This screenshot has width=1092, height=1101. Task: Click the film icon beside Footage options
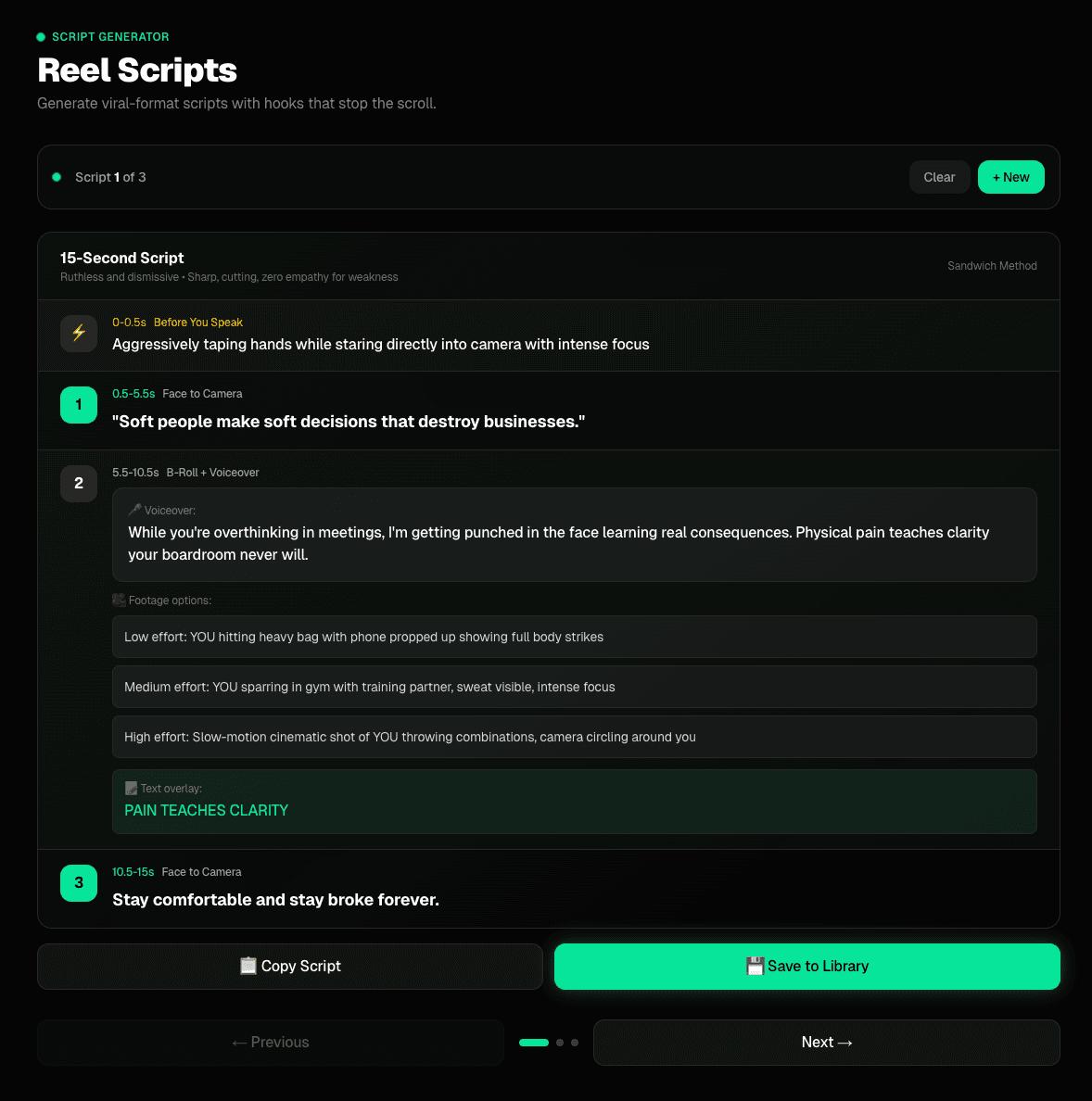(x=119, y=600)
